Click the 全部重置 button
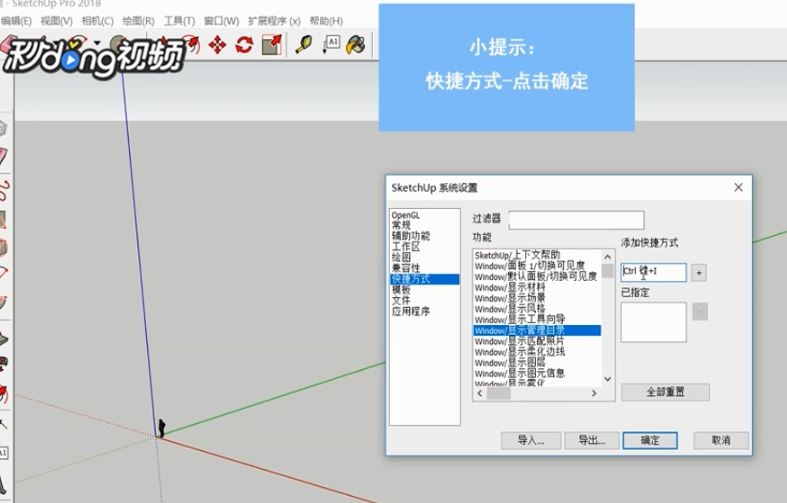787x503 pixels. pos(666,392)
